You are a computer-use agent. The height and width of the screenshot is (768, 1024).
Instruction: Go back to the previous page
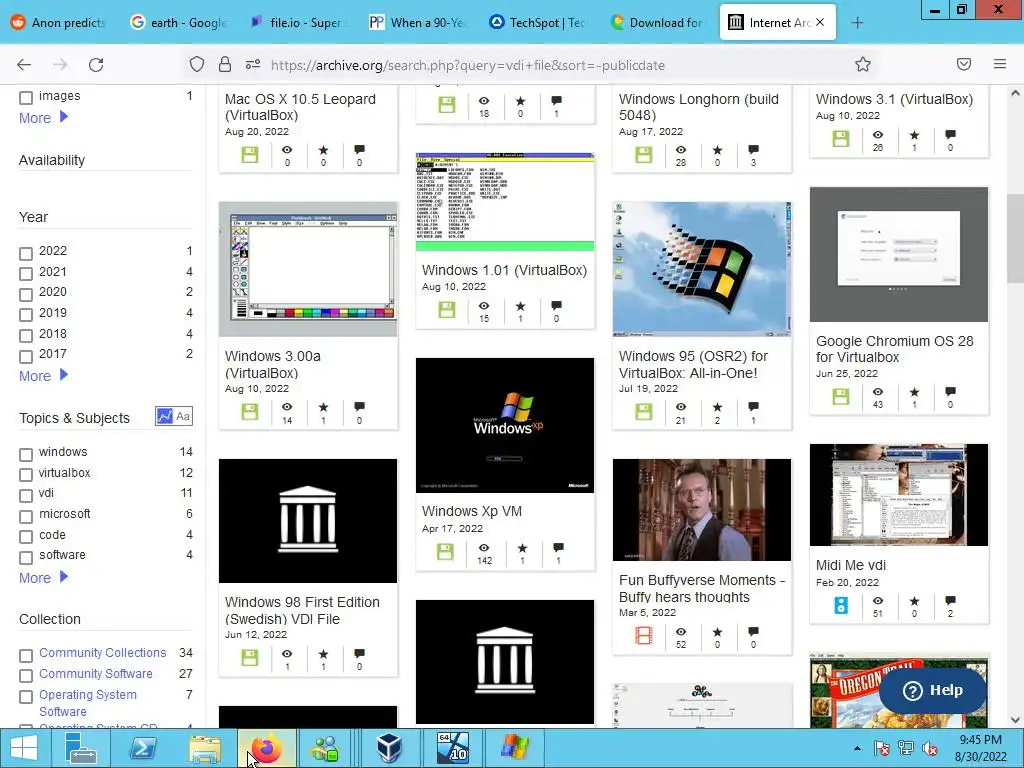pyautogui.click(x=24, y=65)
